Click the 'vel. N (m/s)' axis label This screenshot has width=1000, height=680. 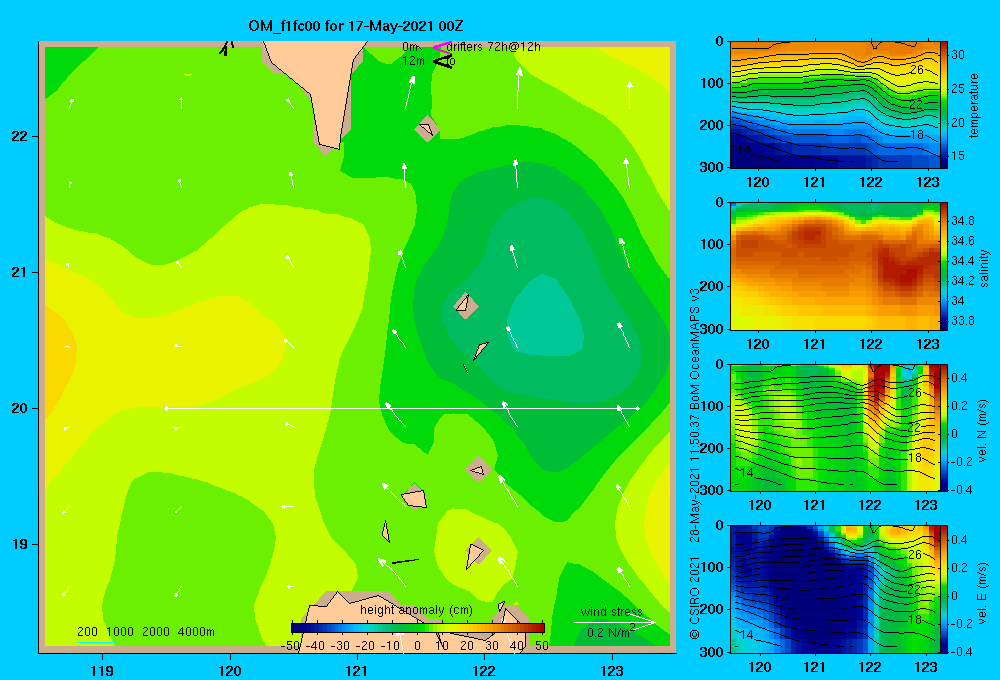[x=983, y=431]
